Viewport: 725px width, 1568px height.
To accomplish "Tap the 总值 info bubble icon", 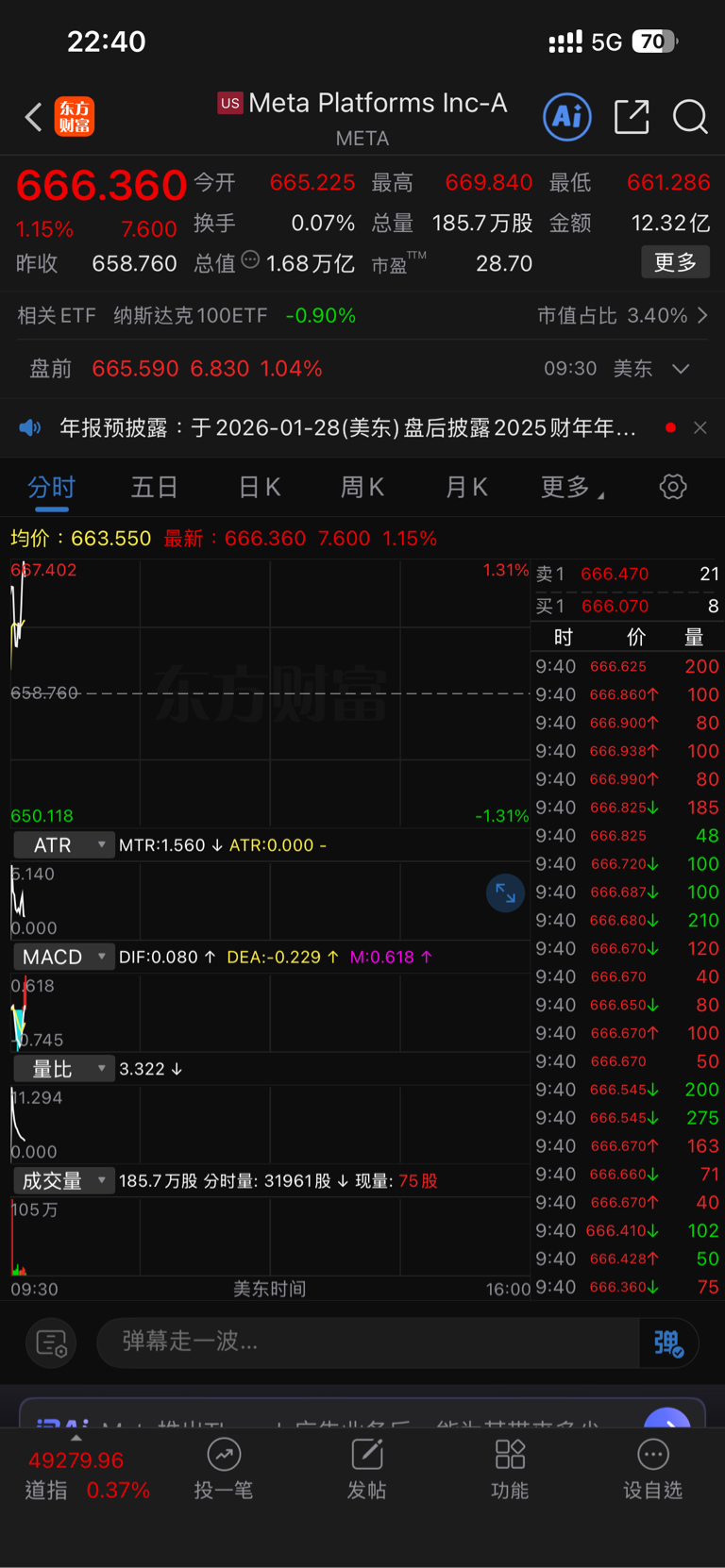I will (250, 259).
